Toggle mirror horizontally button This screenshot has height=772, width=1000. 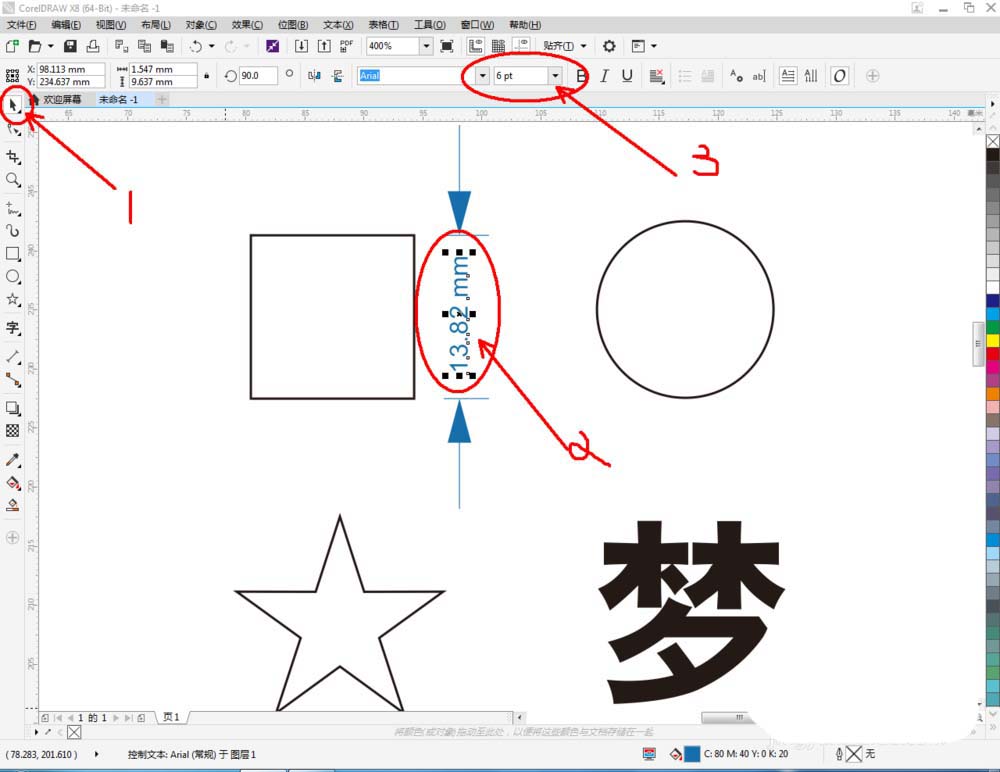pyautogui.click(x=314, y=76)
